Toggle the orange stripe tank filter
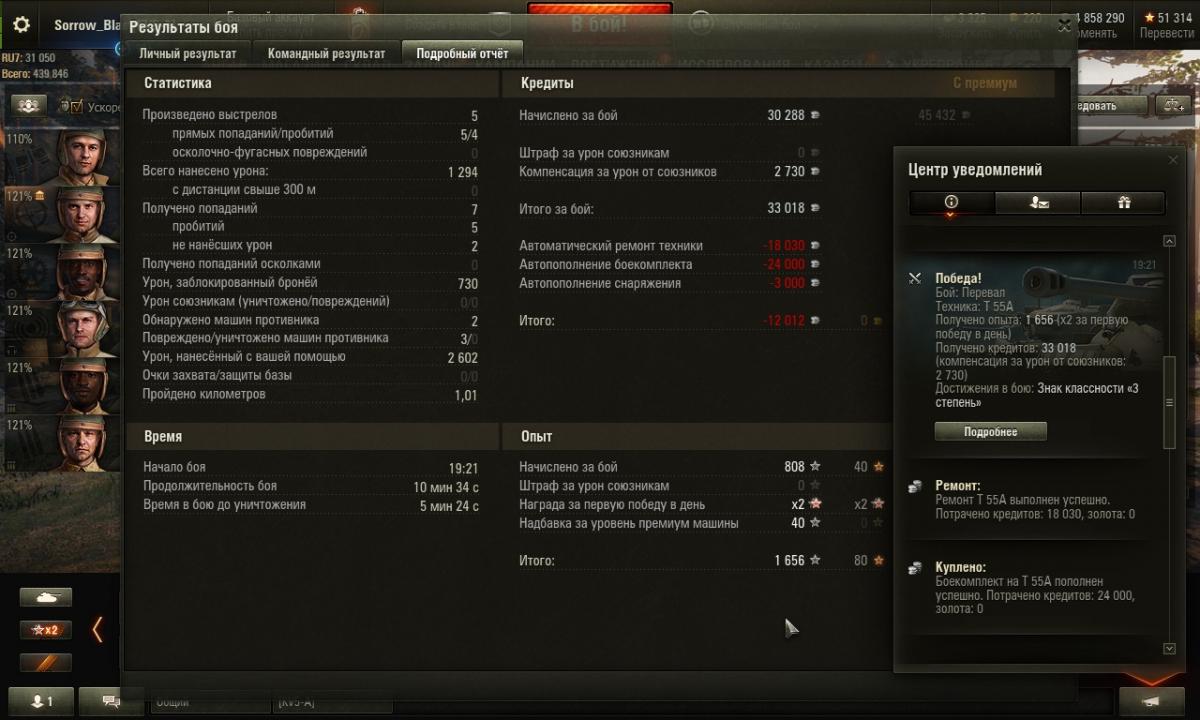 point(46,663)
